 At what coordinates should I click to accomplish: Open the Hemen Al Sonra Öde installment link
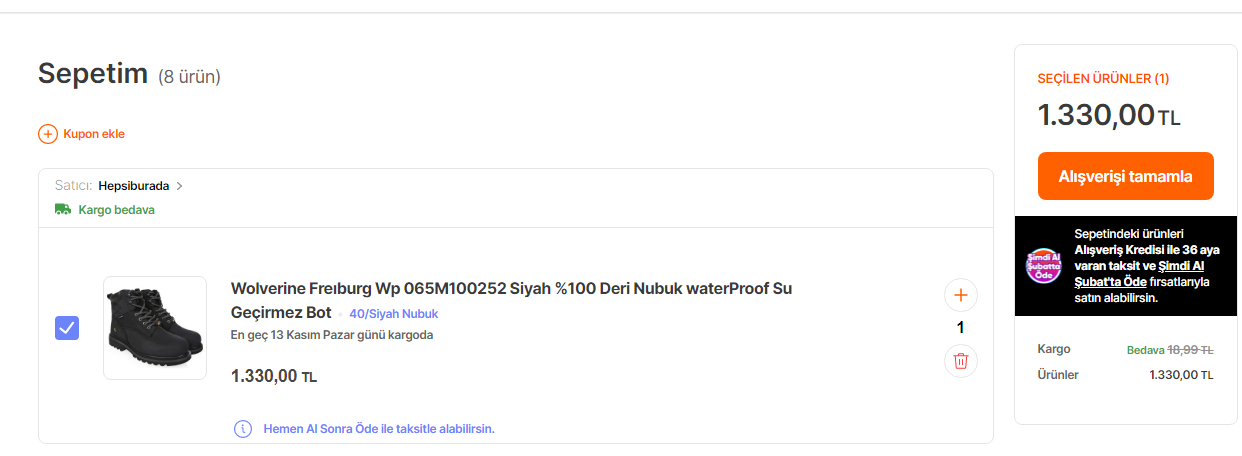coord(379,429)
